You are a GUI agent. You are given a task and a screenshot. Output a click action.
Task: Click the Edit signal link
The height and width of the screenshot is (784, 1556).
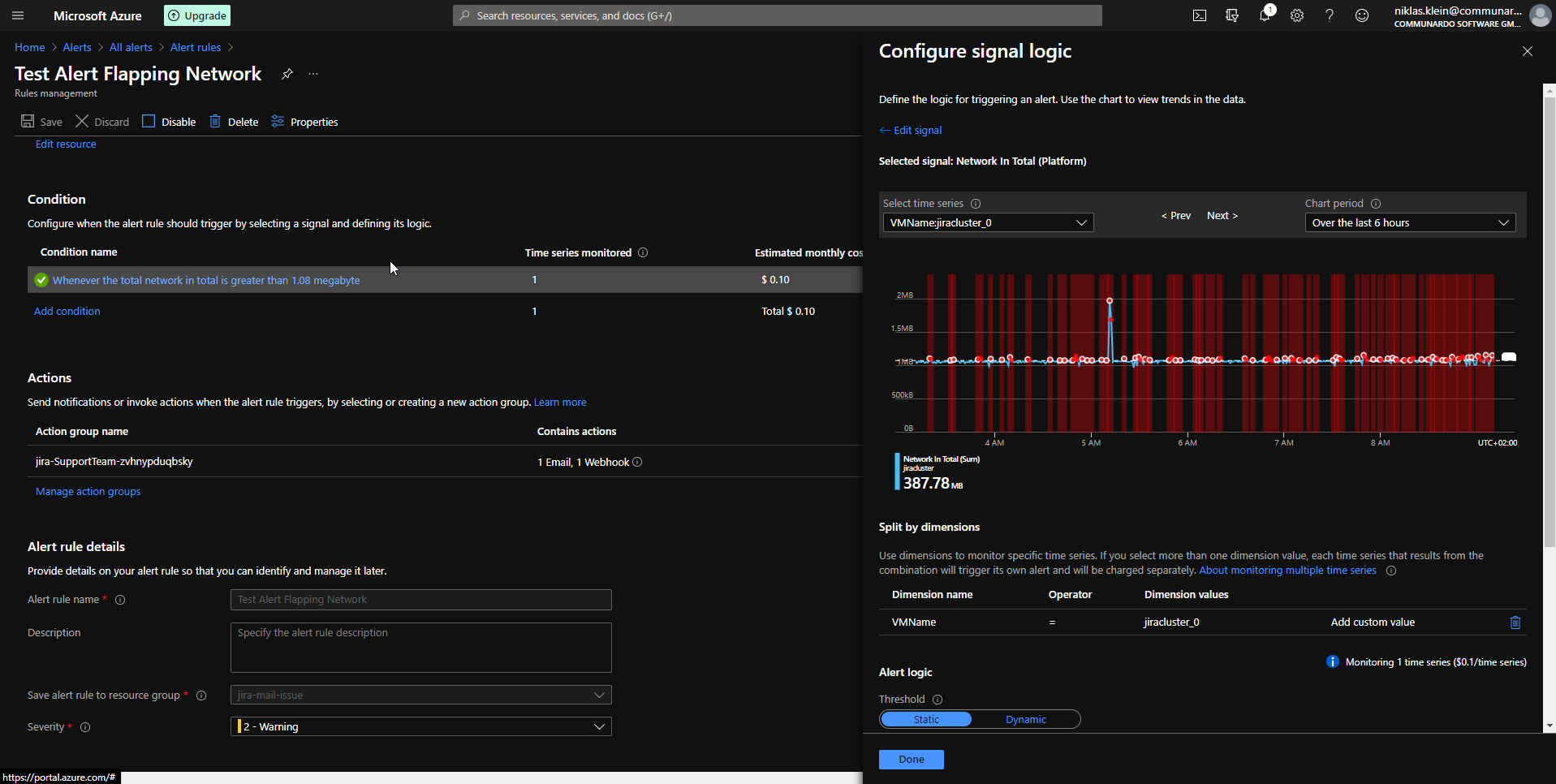pyautogui.click(x=911, y=130)
